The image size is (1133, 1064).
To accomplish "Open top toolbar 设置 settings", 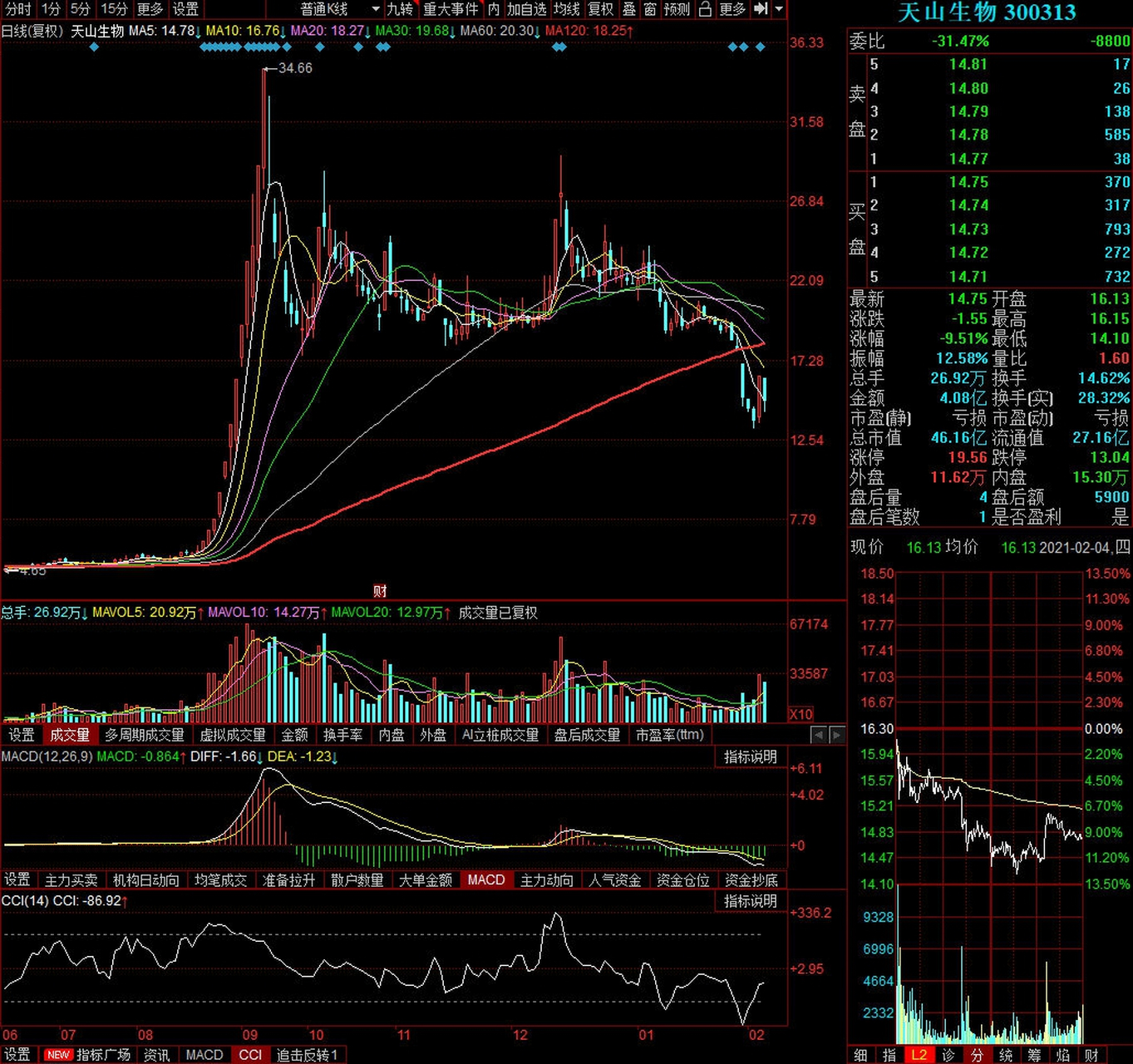I will coord(185,9).
